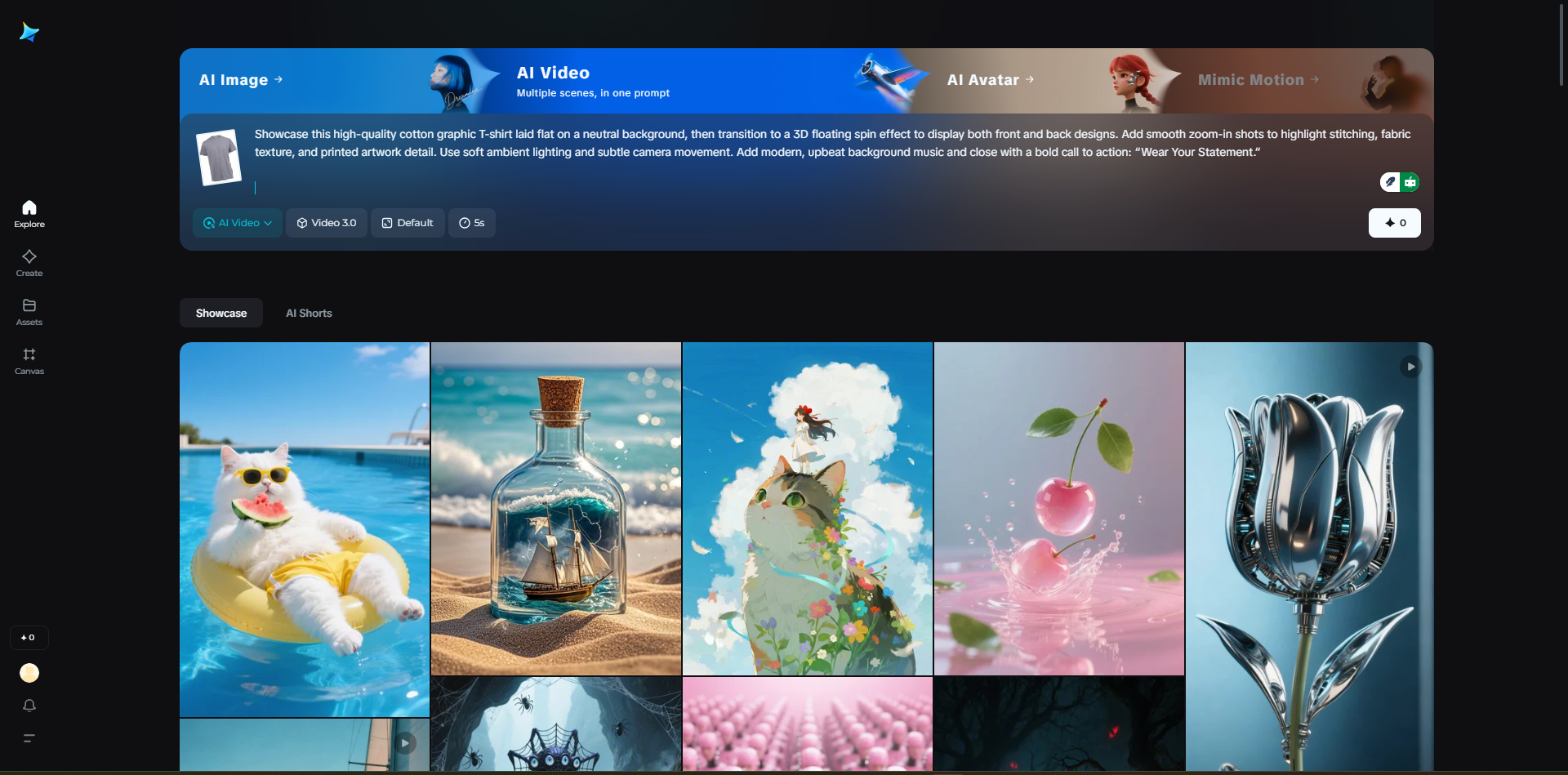Open the pink figures showcase image
Viewport: 1568px width, 775px height.
click(808, 724)
